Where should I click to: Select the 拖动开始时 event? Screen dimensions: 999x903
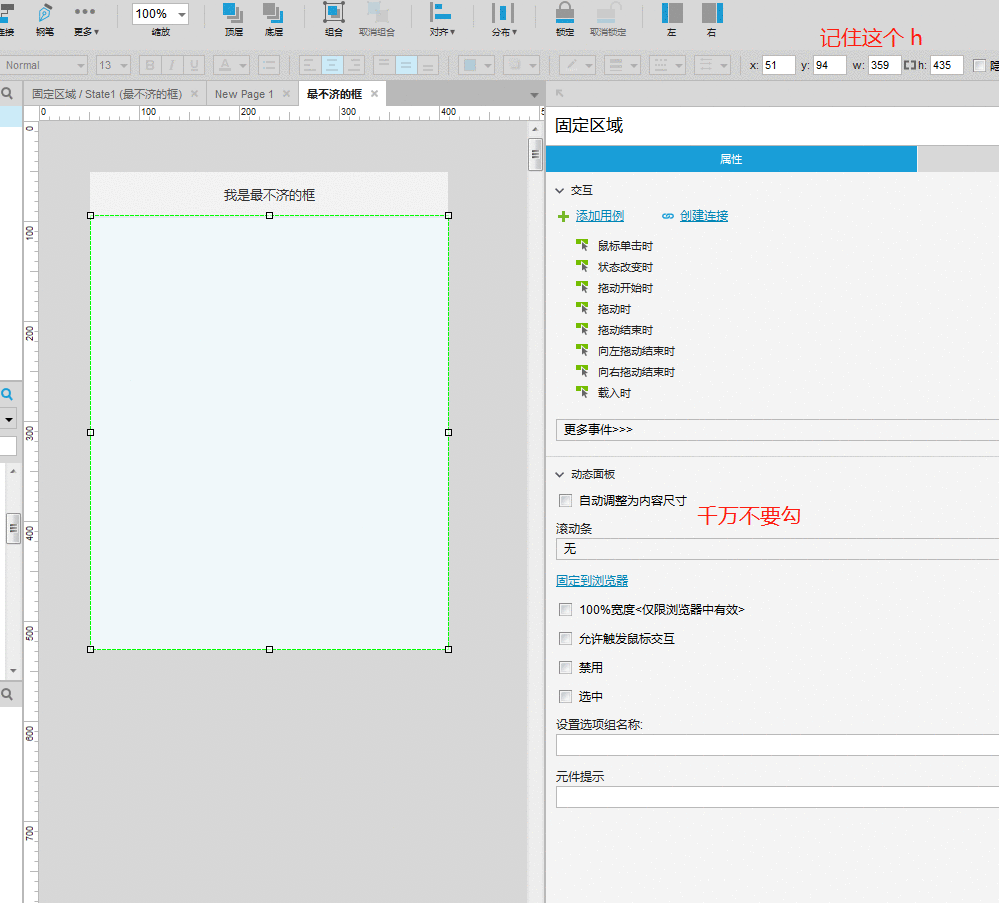625,288
